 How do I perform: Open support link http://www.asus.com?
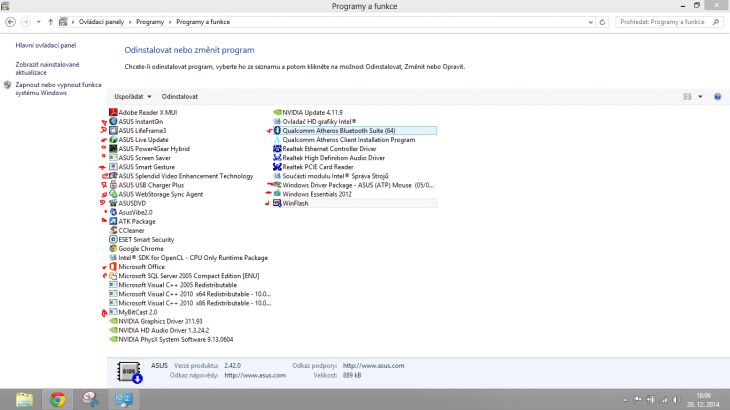coord(373,366)
